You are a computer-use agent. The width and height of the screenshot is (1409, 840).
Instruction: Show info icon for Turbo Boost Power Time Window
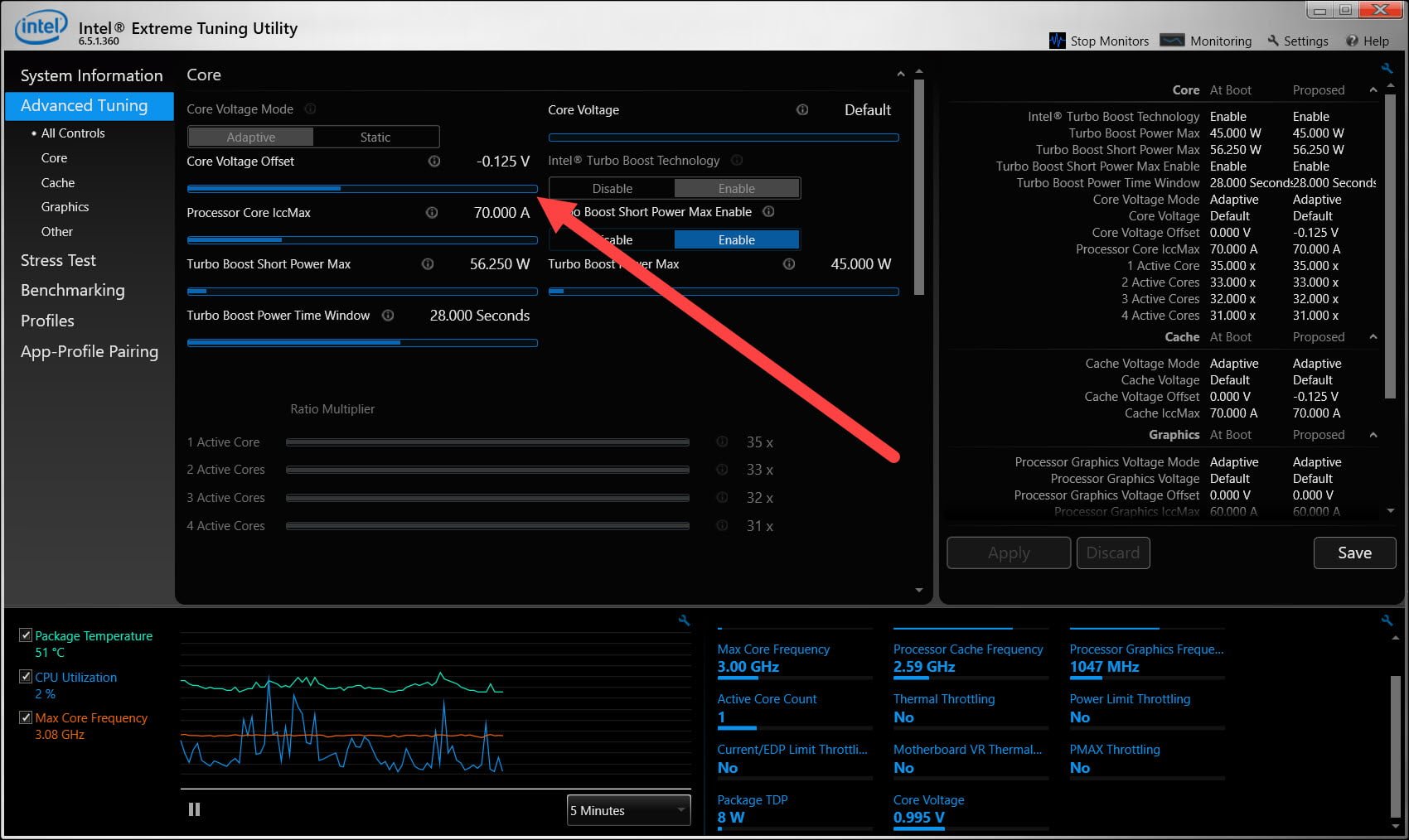point(388,315)
